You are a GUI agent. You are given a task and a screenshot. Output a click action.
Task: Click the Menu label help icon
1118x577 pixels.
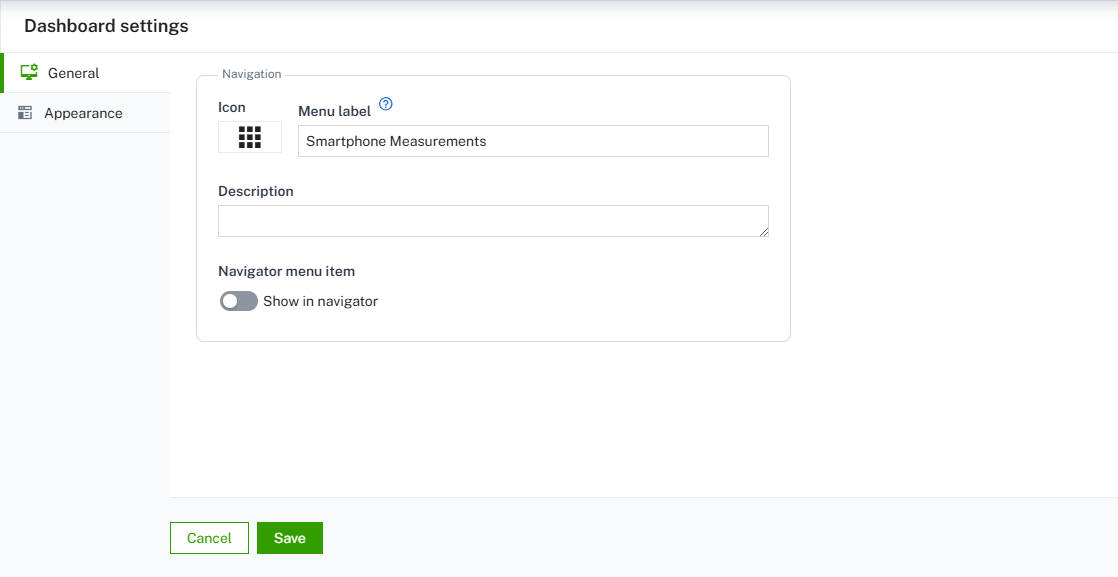[386, 104]
